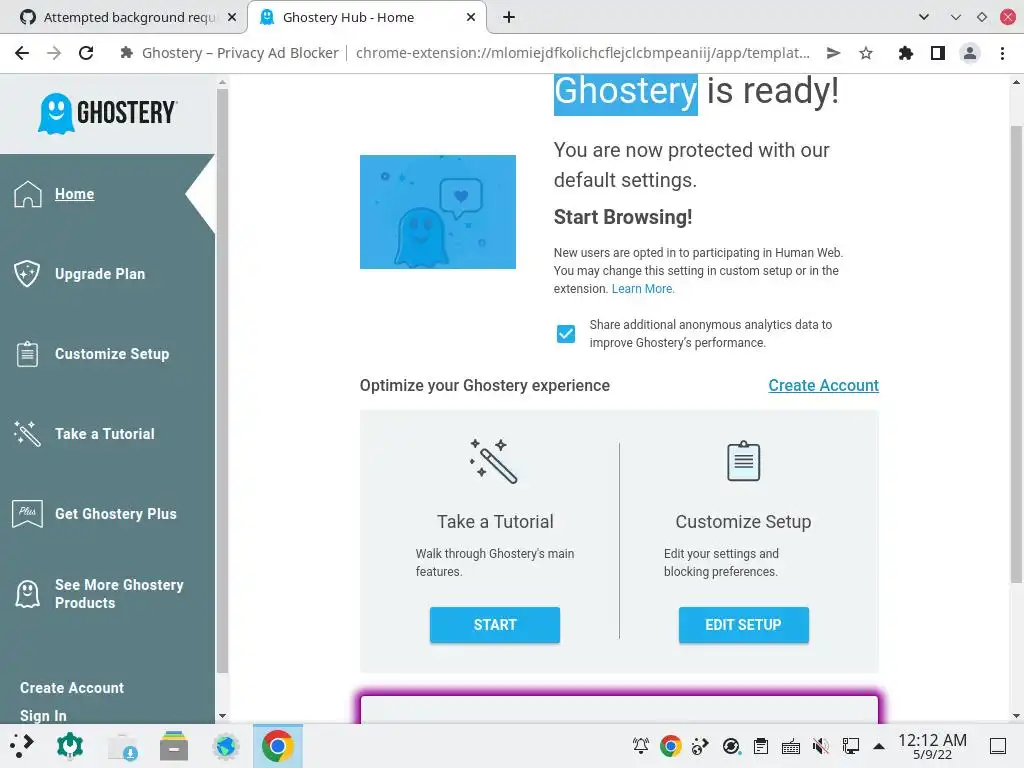
Task: Close the Ghostery Hub - Home tab
Action: (471, 17)
